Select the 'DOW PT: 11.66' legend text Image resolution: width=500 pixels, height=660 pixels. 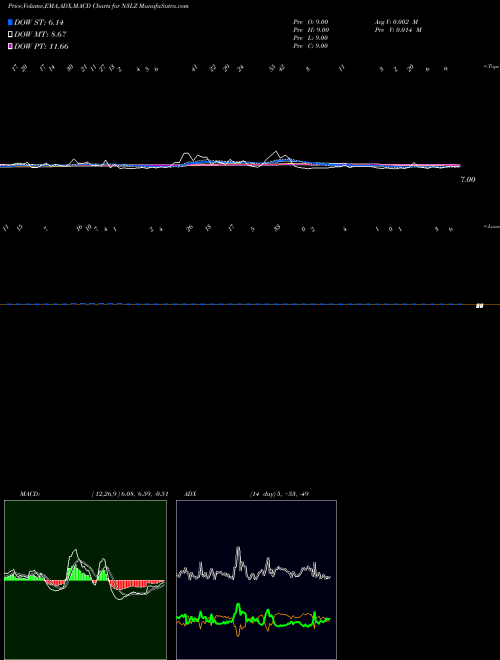tap(41, 46)
